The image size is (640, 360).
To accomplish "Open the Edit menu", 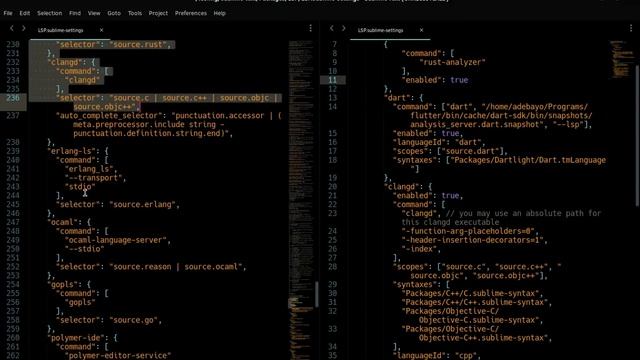I will [24, 13].
